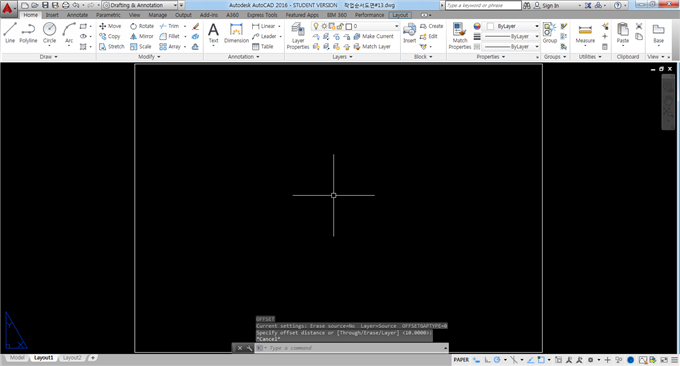Screen dimensions: 680x366
Task: Activate the Move command
Action: tap(110, 26)
